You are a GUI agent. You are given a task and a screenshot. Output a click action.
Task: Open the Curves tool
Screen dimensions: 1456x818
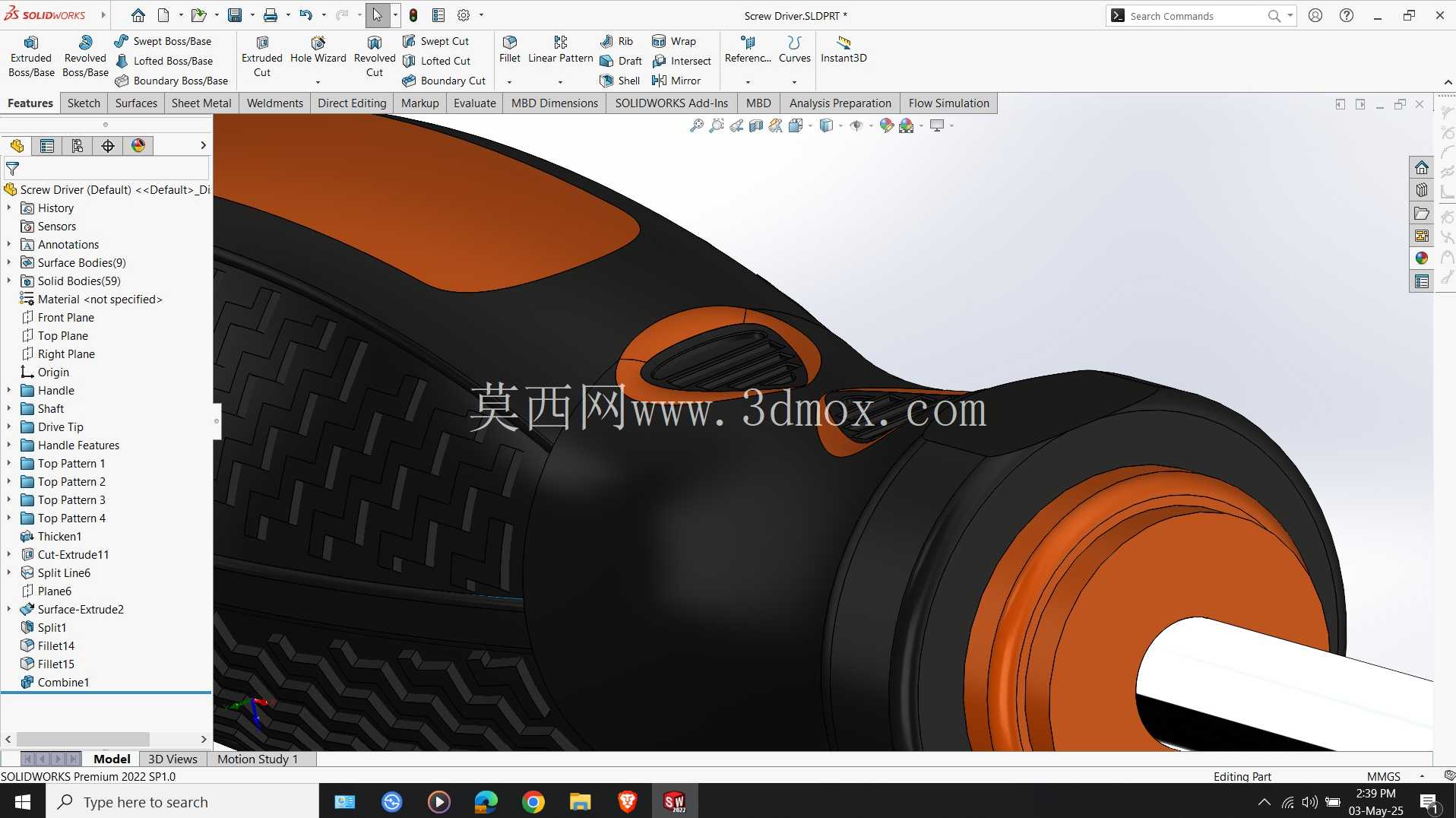[794, 49]
